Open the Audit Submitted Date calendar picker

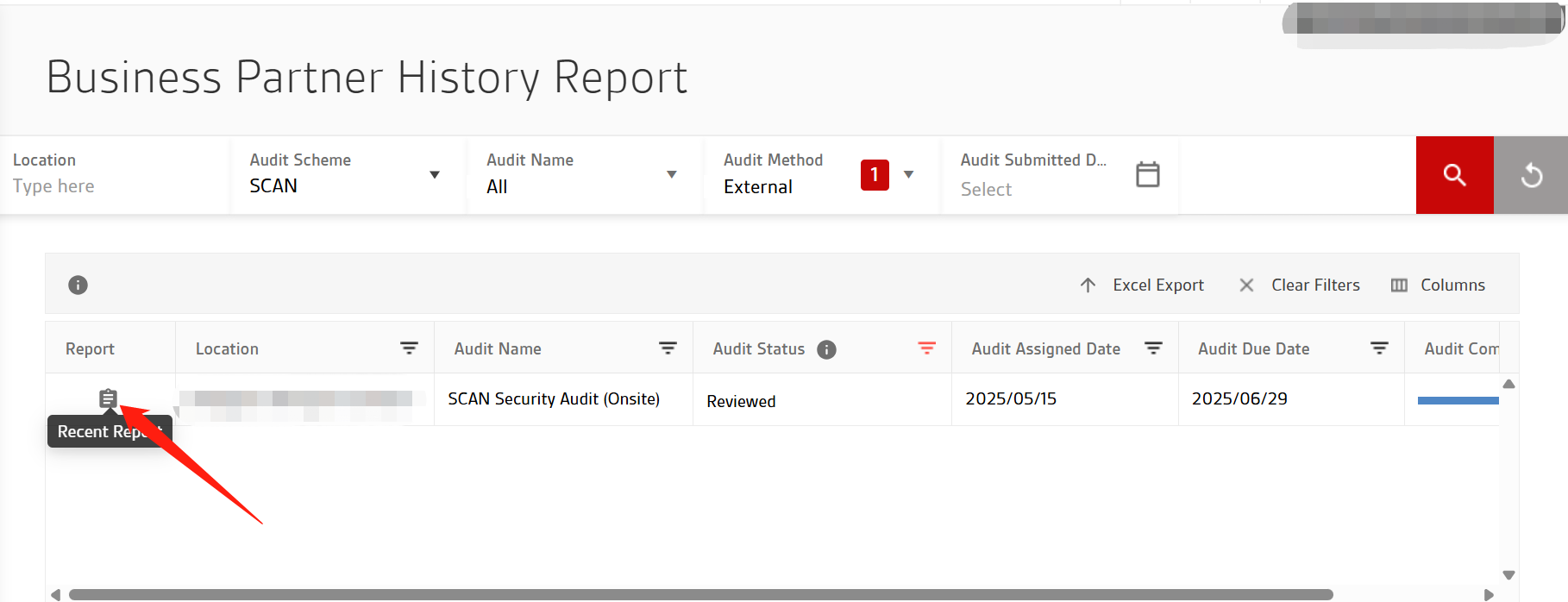pyautogui.click(x=1147, y=174)
